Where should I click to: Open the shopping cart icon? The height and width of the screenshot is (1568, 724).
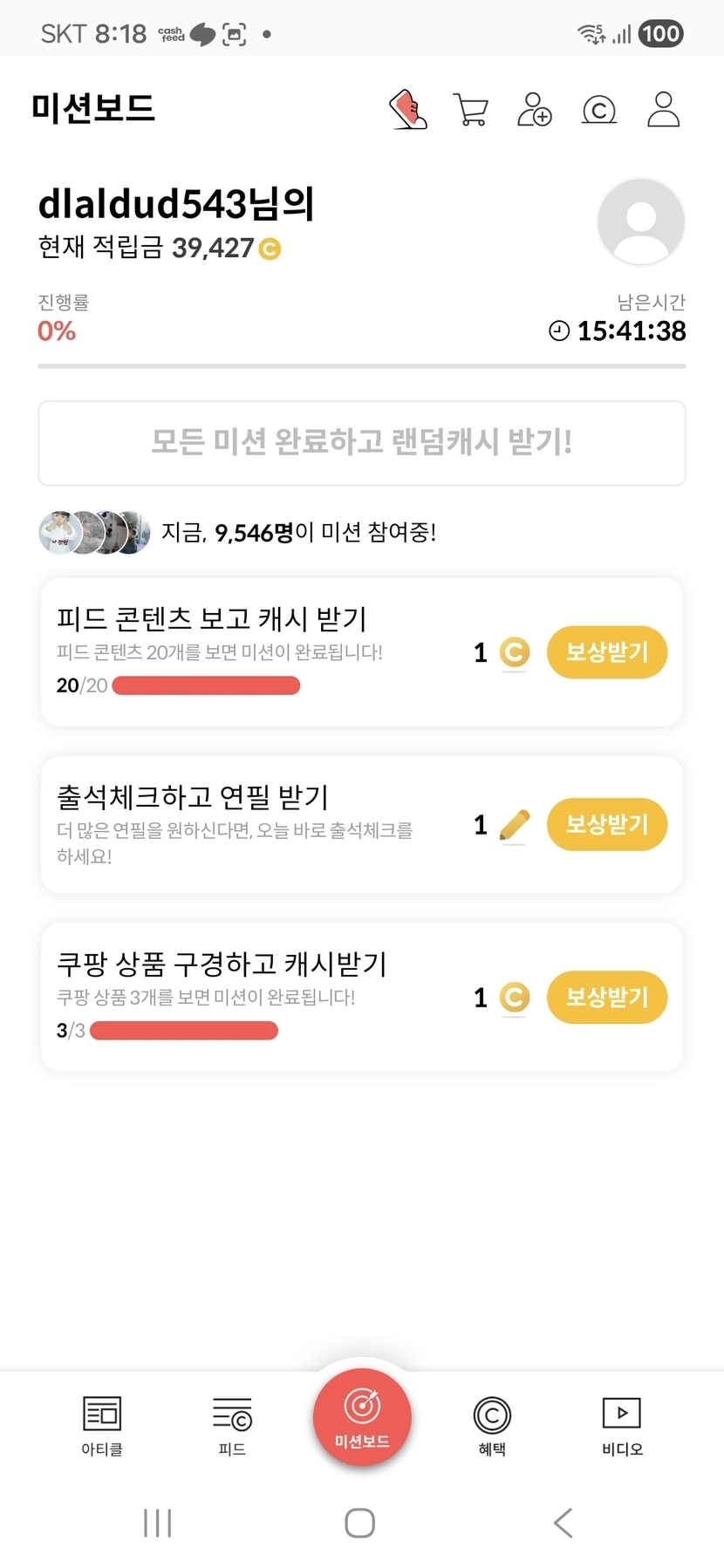(x=471, y=110)
